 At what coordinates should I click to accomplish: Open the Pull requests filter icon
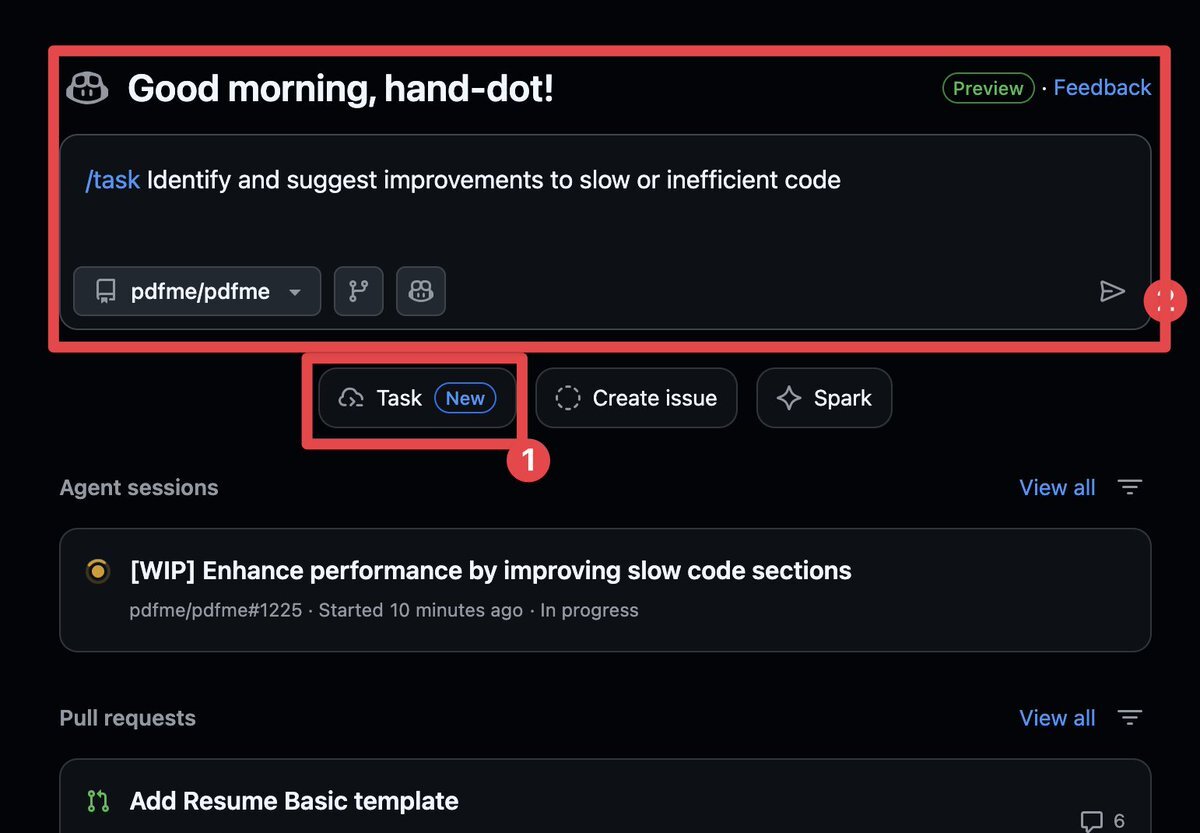pyautogui.click(x=1130, y=718)
